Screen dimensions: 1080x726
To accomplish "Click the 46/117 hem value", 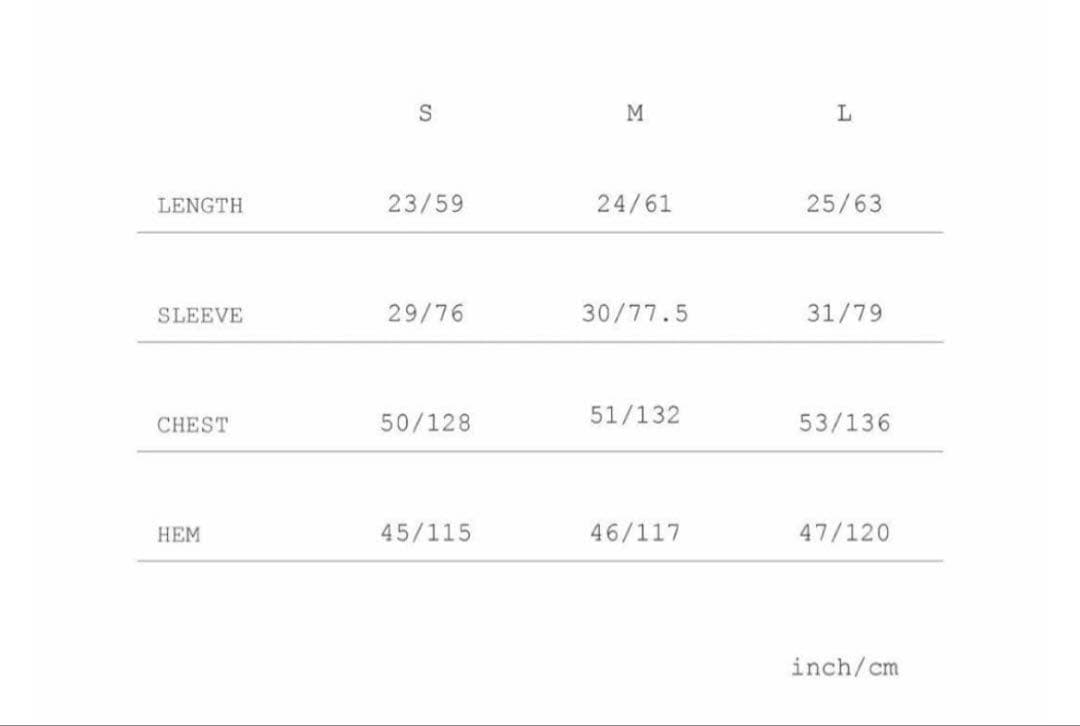I will 635,533.
